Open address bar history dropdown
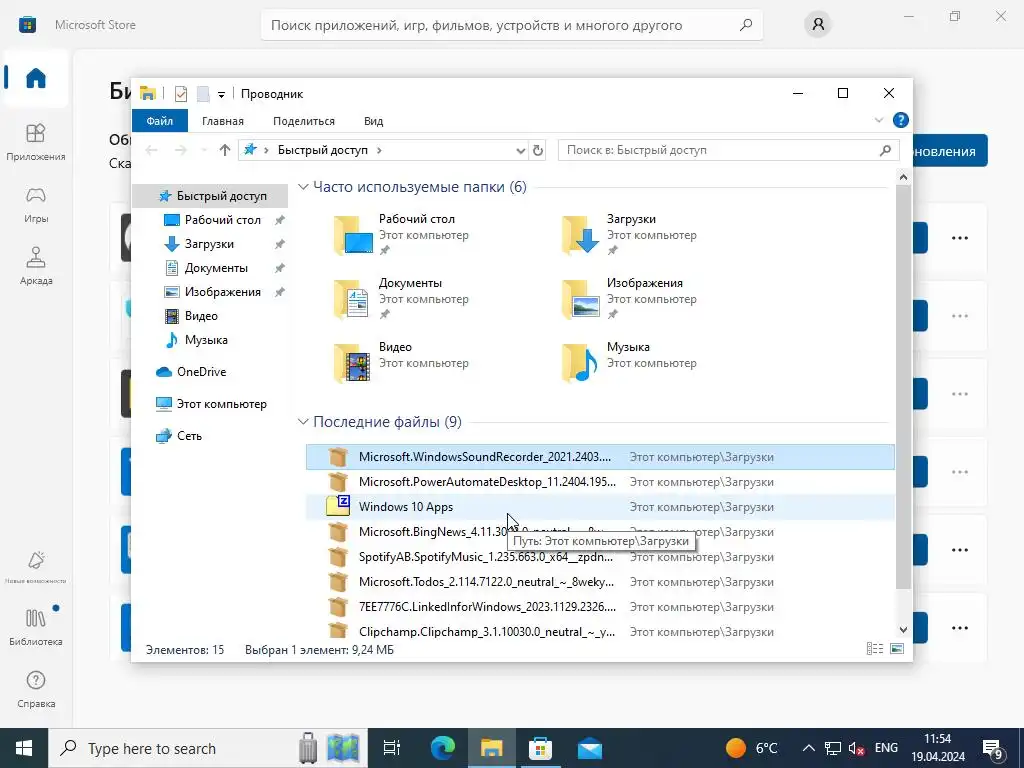Image resolution: width=1024 pixels, height=768 pixels. (520, 150)
